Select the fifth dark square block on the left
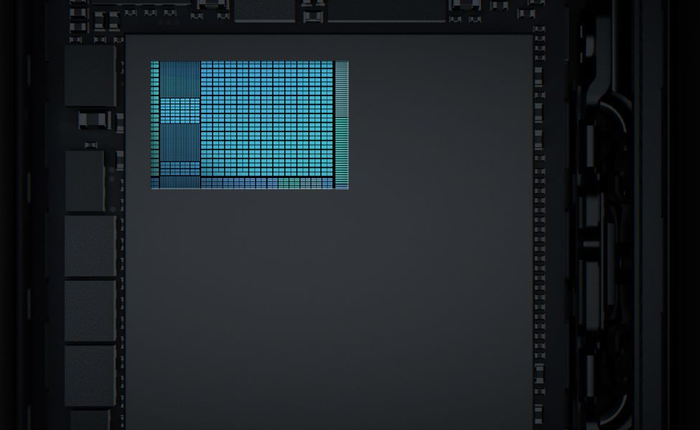This screenshot has width=700, height=430. pyautogui.click(x=90, y=375)
